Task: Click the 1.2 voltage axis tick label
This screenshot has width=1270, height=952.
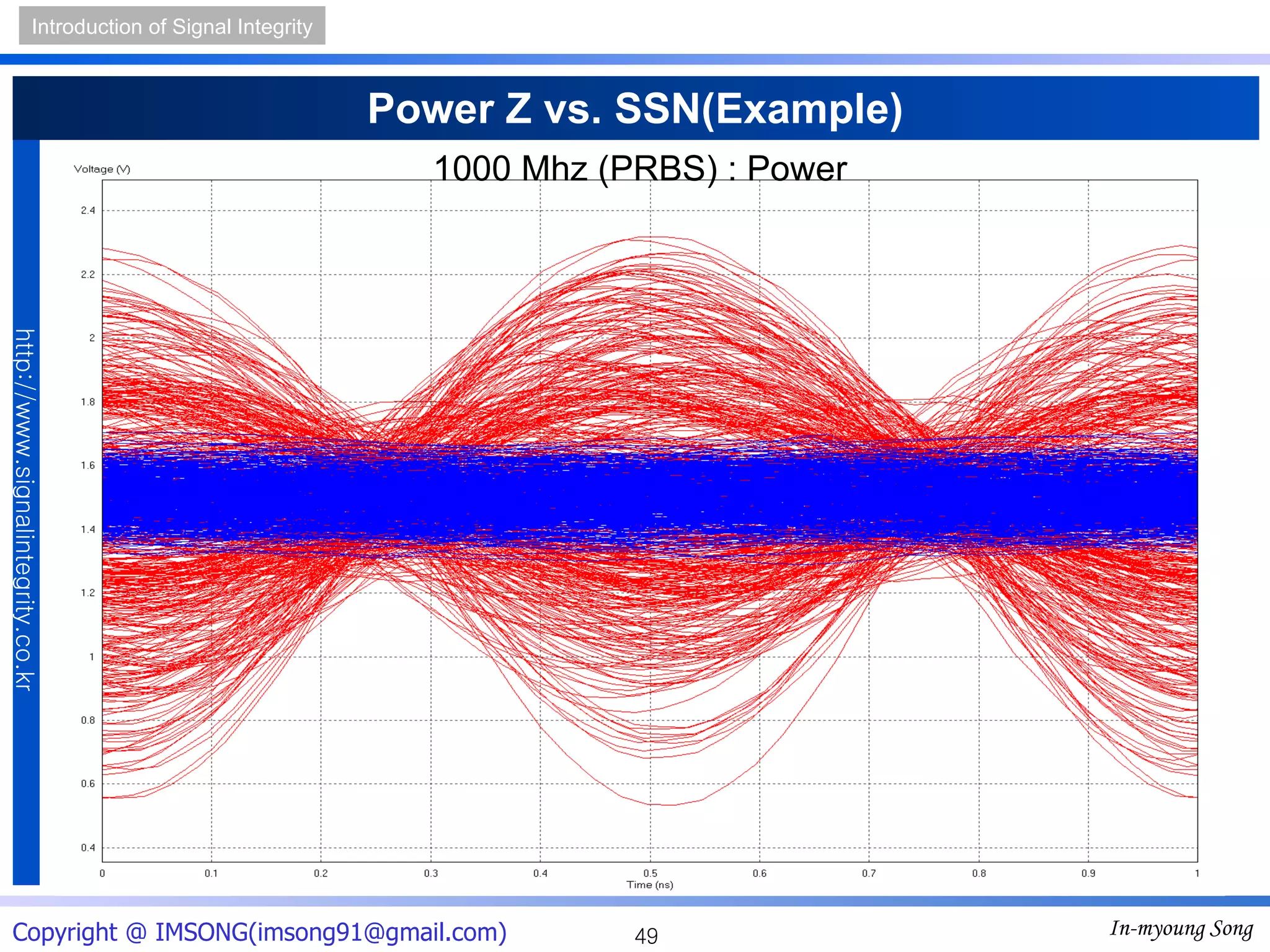Action: 88,593
